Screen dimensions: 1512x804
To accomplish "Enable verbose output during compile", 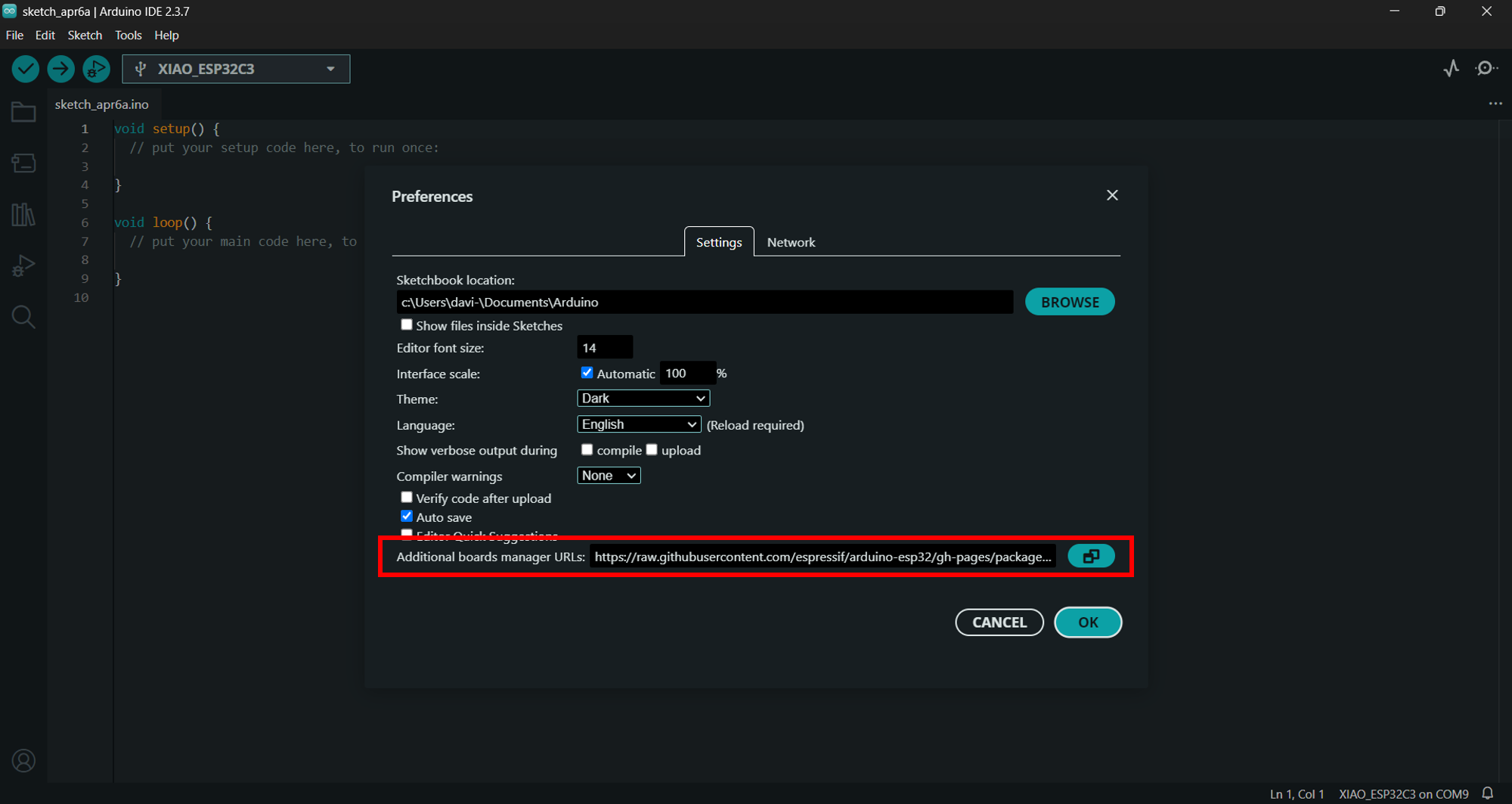I will [x=587, y=449].
